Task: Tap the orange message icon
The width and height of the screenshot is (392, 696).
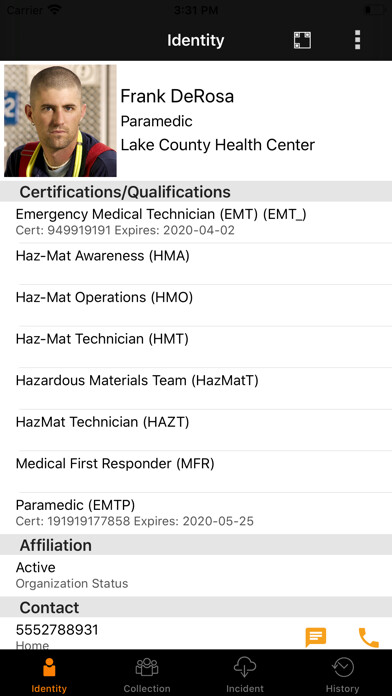Action: pos(316,637)
